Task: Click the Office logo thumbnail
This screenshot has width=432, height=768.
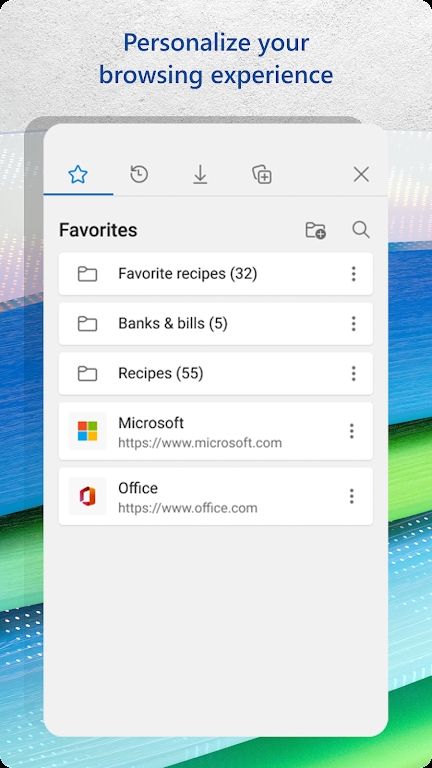Action: point(88,496)
